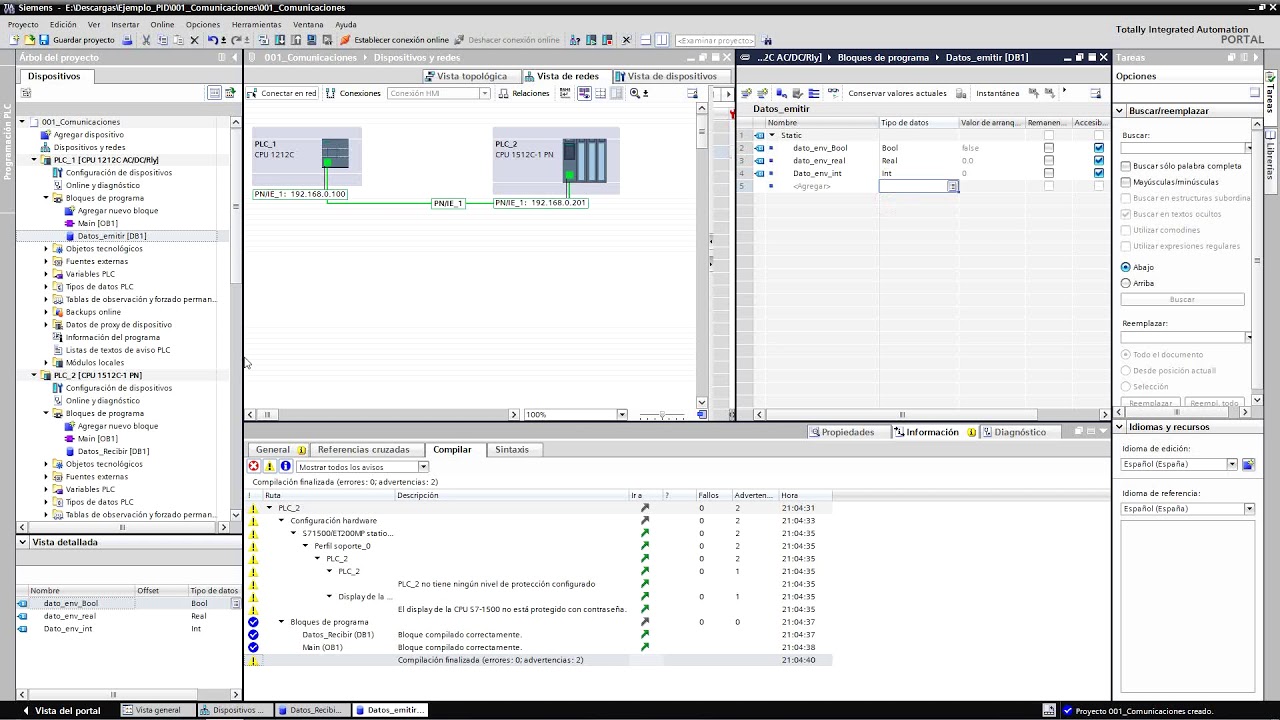Collapse PLC_2 [CPU 1512C-1 PN] tree node
This screenshot has width=1280, height=720.
pyautogui.click(x=34, y=375)
